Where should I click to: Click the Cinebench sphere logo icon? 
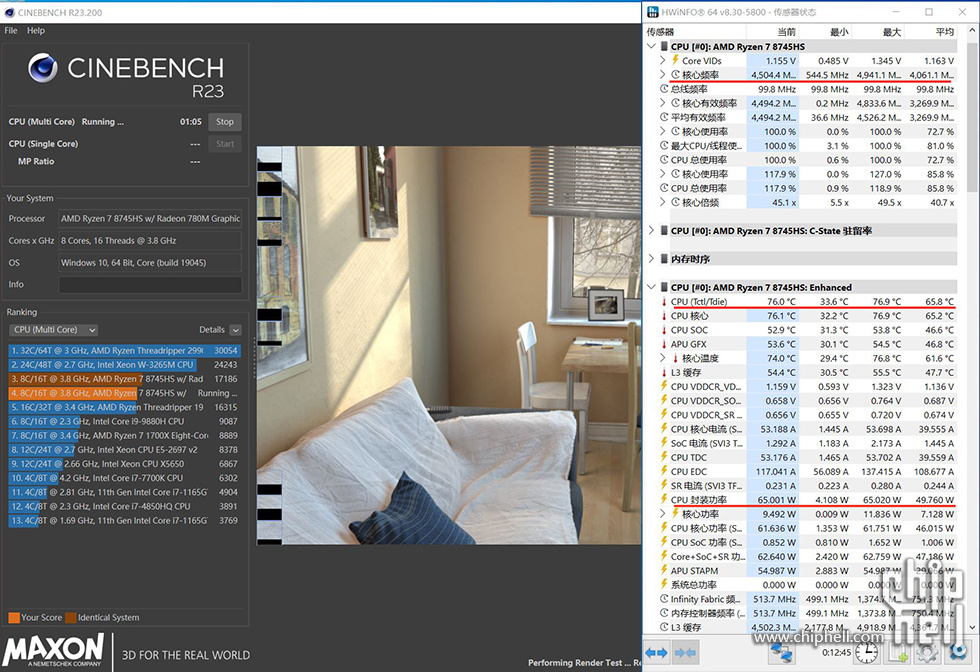43,68
